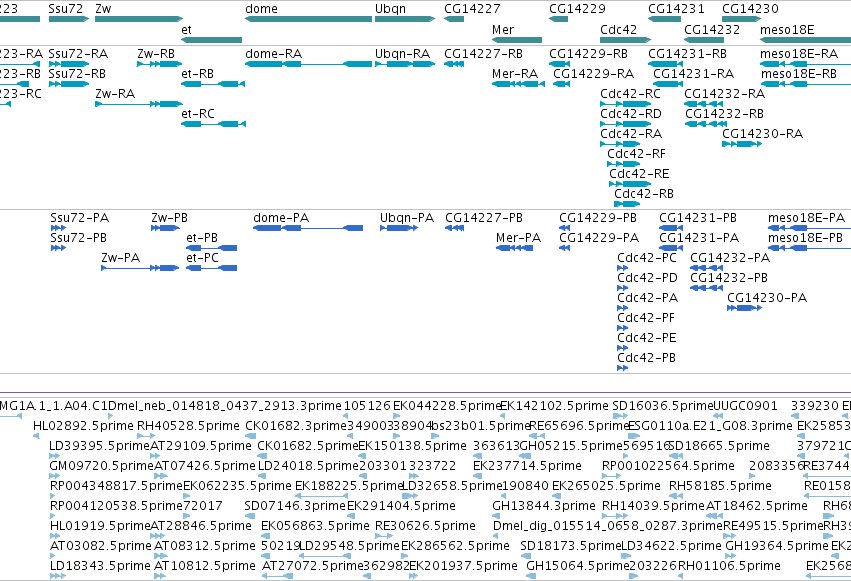Click the Cdc42-PC protein feature

click(623, 267)
